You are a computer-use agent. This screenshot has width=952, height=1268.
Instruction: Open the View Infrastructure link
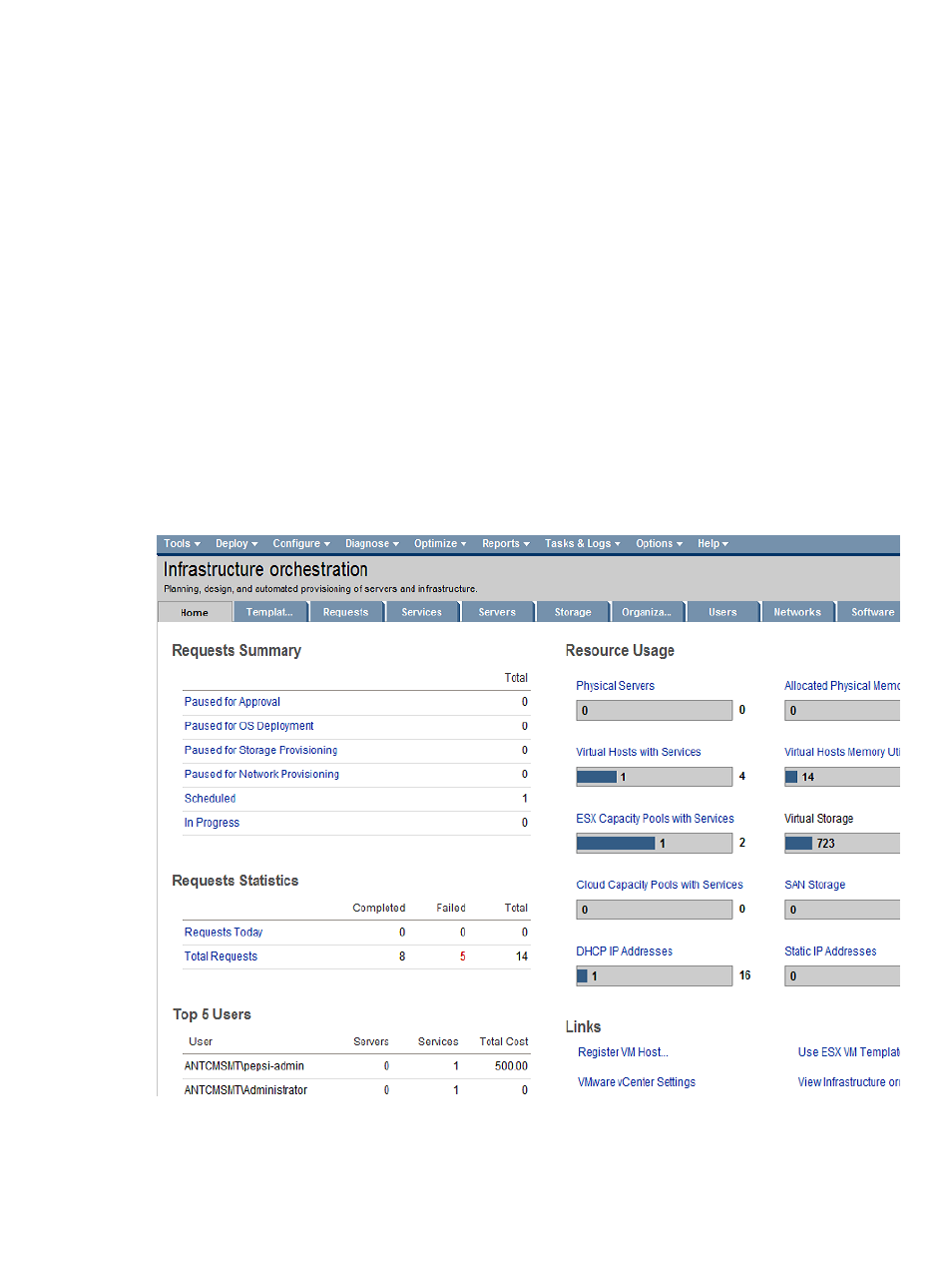[x=849, y=1082]
